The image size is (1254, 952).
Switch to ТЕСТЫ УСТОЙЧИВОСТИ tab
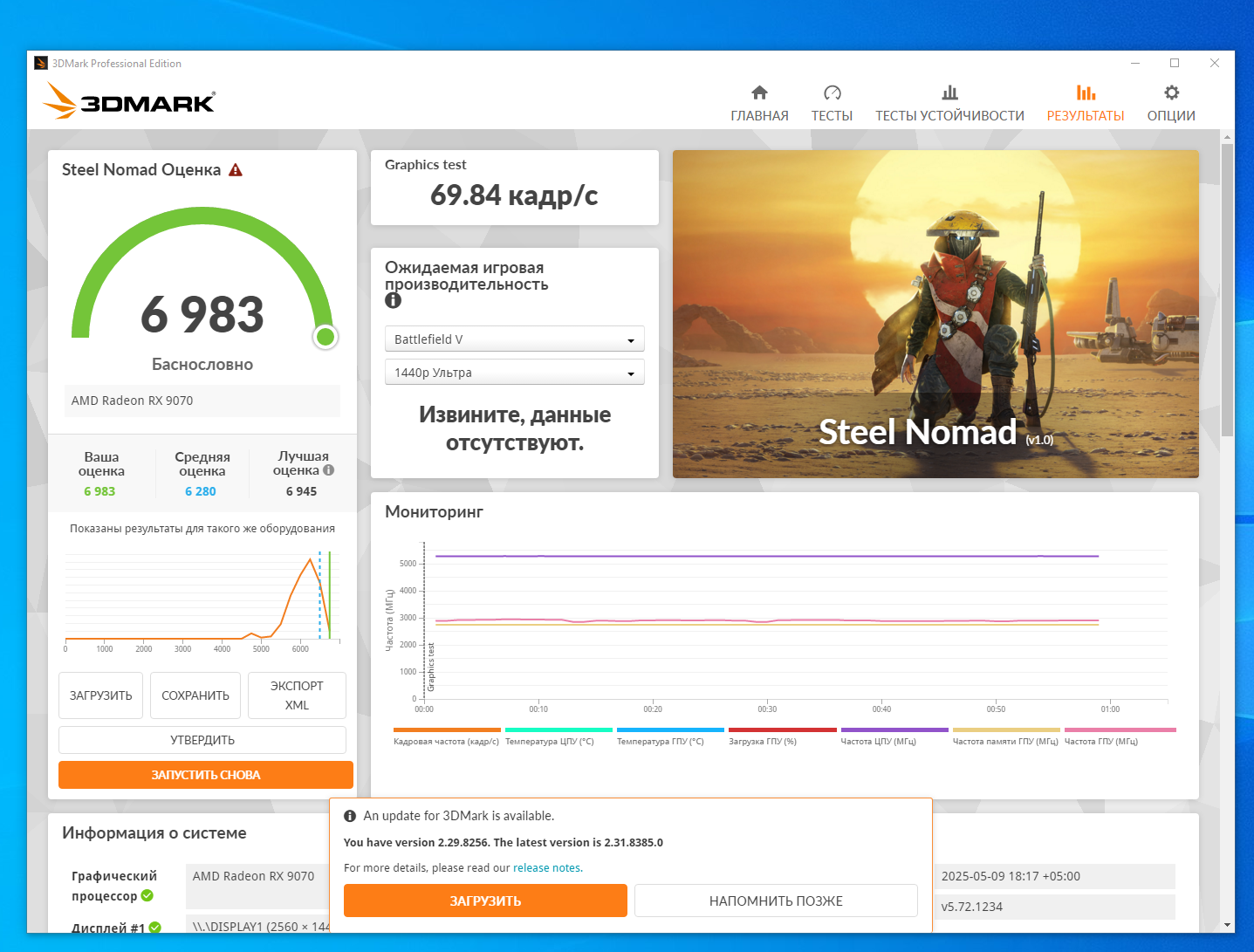tap(949, 104)
